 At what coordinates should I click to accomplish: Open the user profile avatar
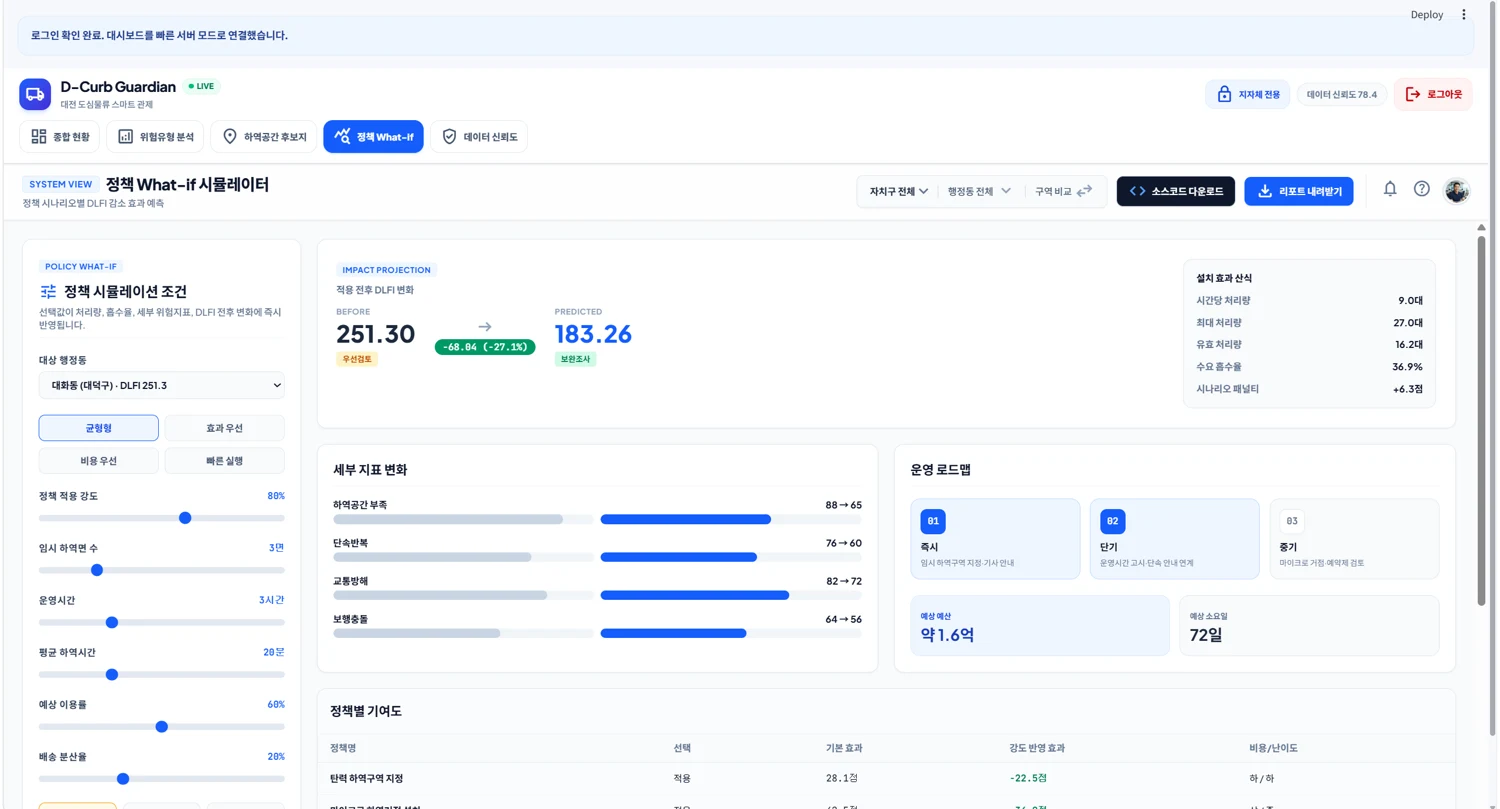(x=1457, y=190)
